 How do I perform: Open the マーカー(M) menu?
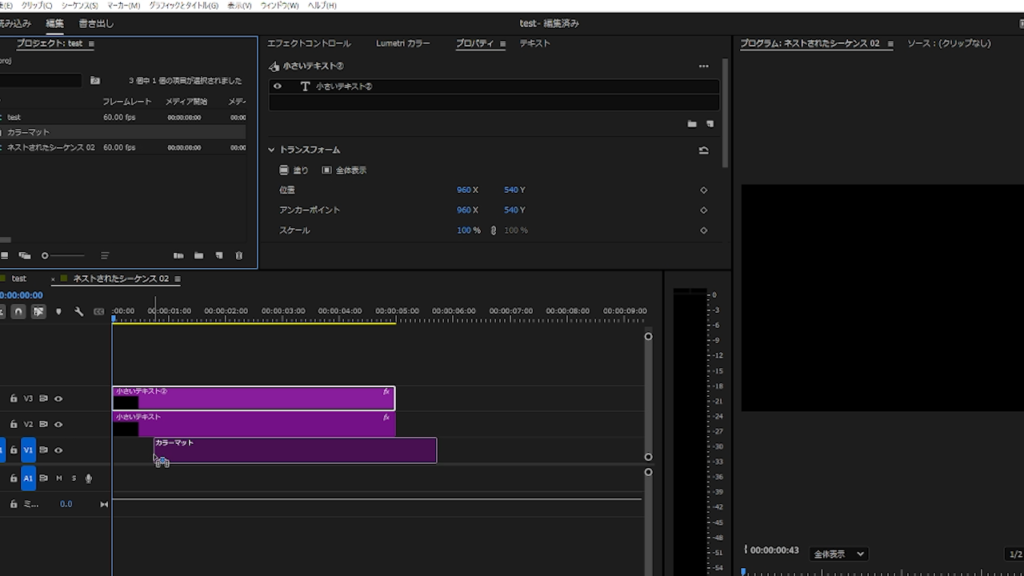[123, 5]
